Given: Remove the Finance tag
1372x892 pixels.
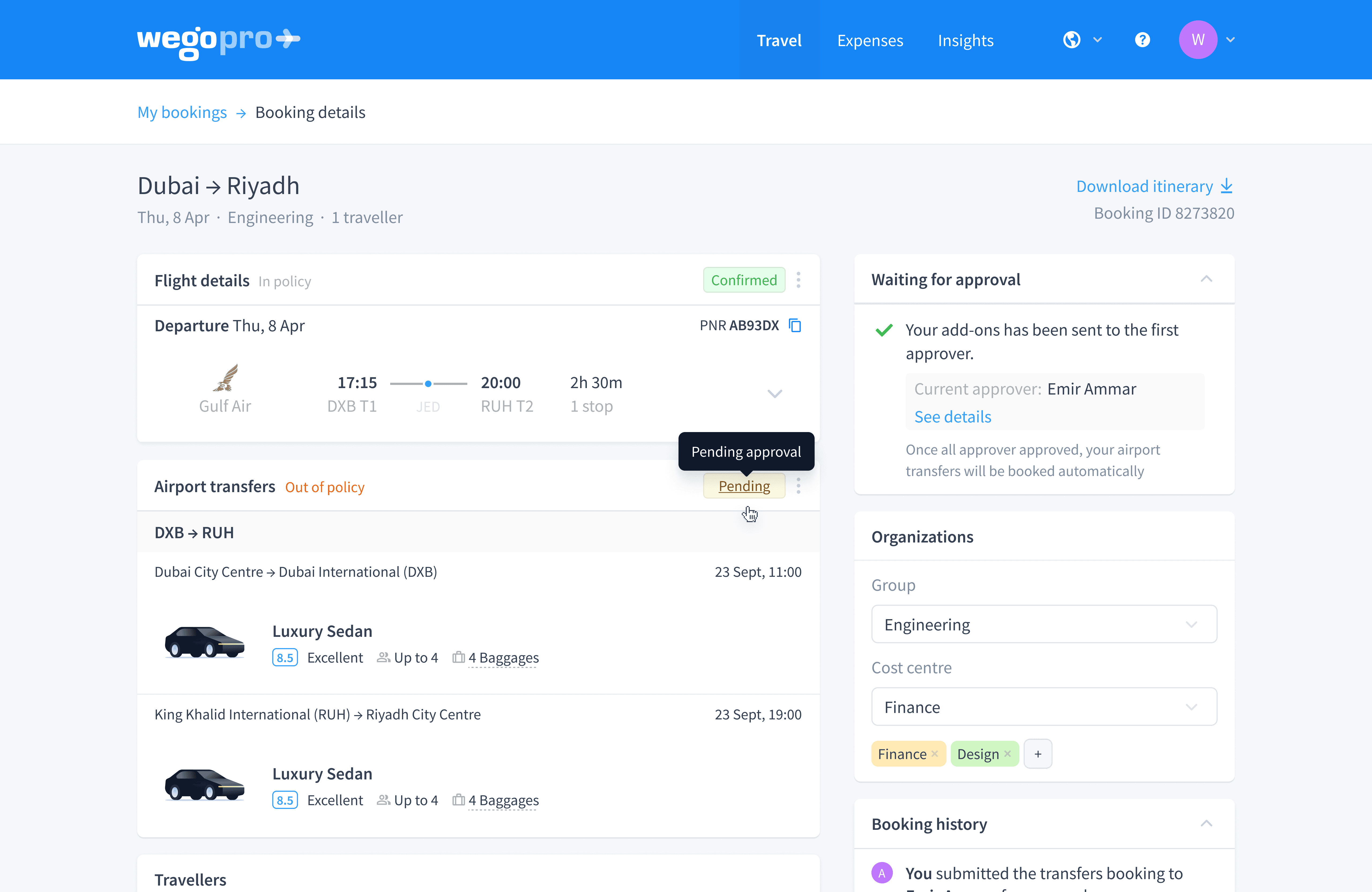Looking at the screenshot, I should pos(934,754).
